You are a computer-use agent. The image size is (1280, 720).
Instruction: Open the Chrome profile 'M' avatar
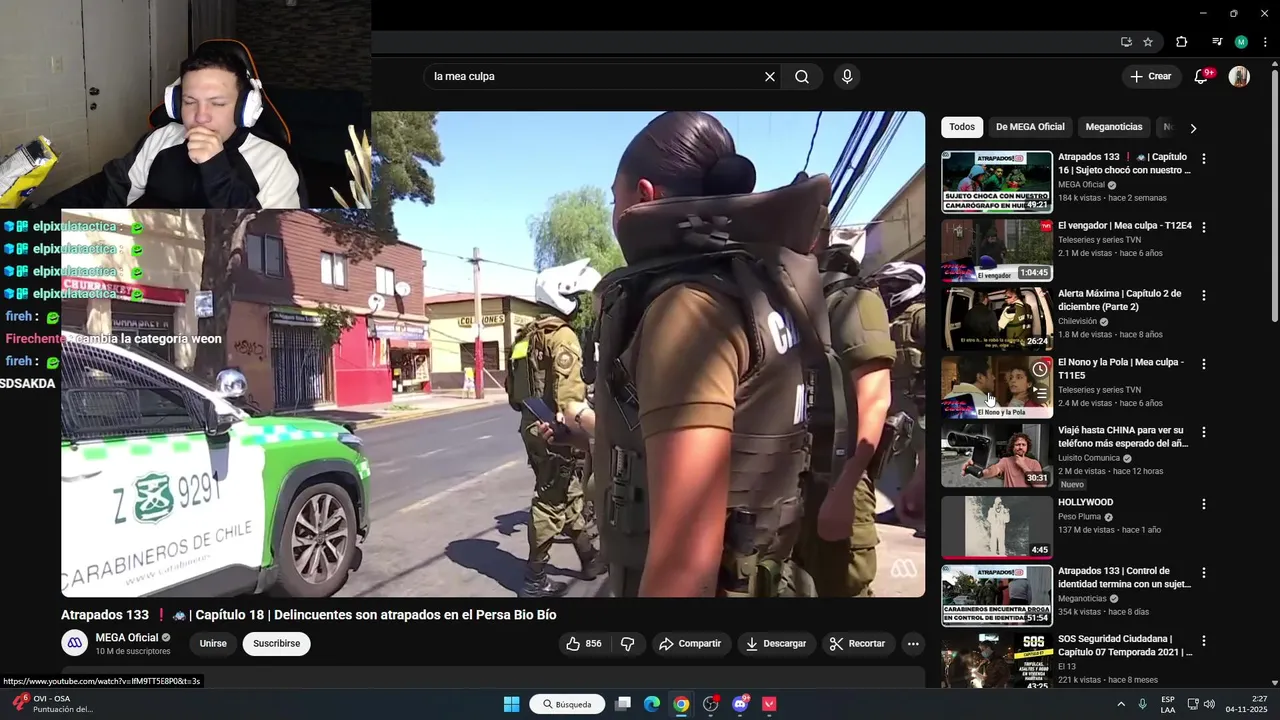pos(1241,42)
